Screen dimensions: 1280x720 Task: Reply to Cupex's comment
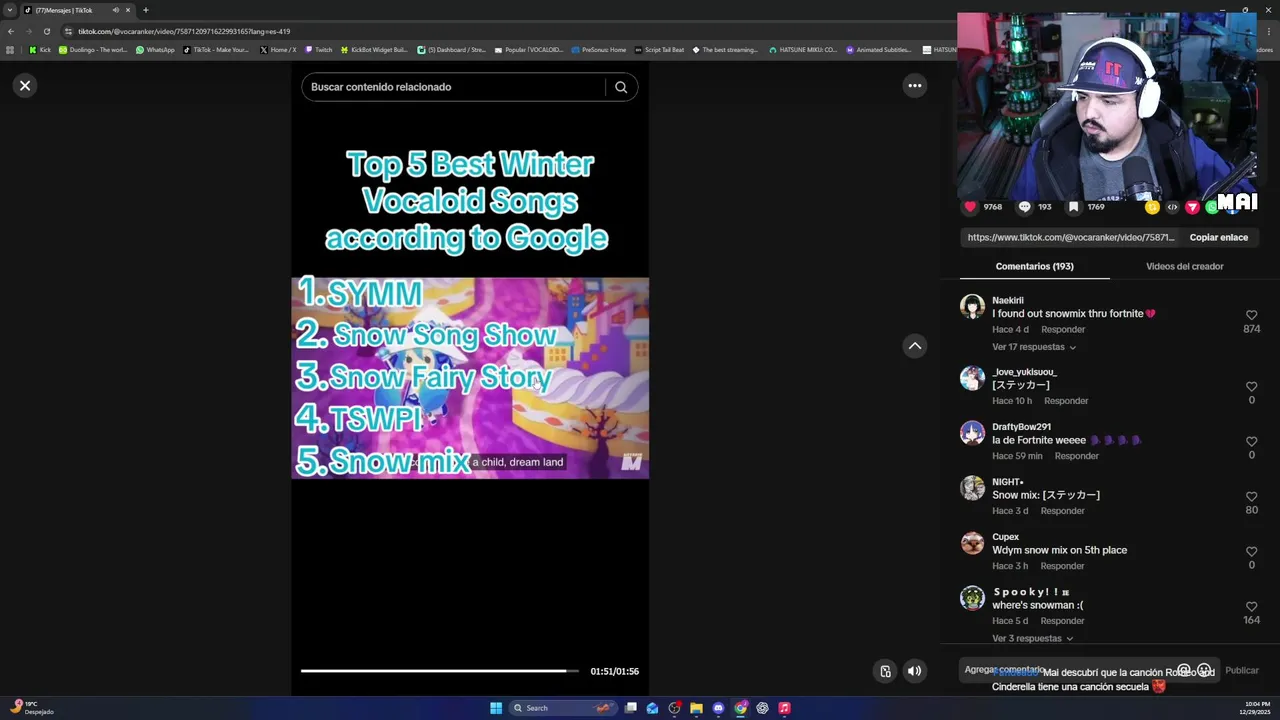[1062, 566]
